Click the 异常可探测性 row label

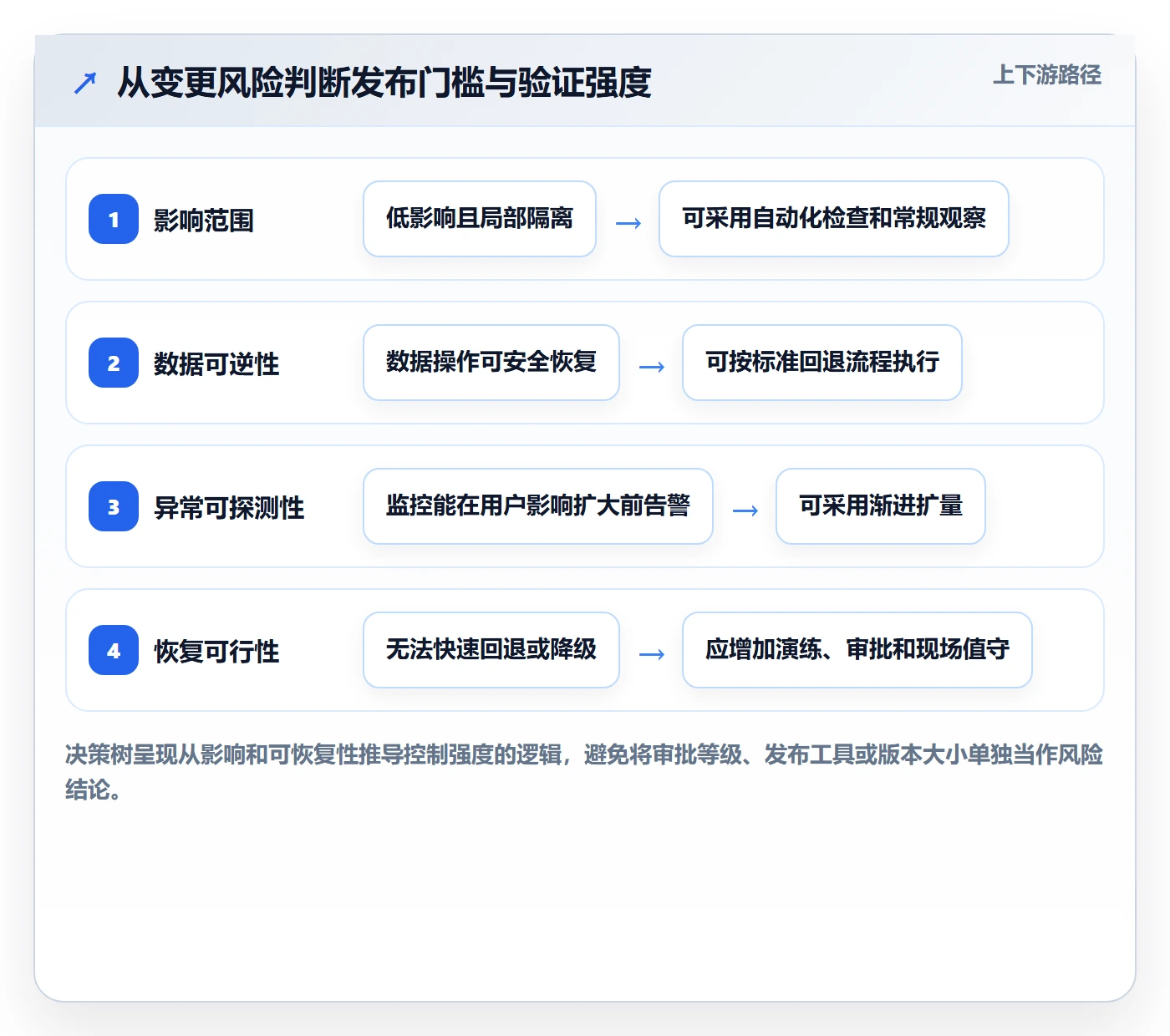pos(229,508)
